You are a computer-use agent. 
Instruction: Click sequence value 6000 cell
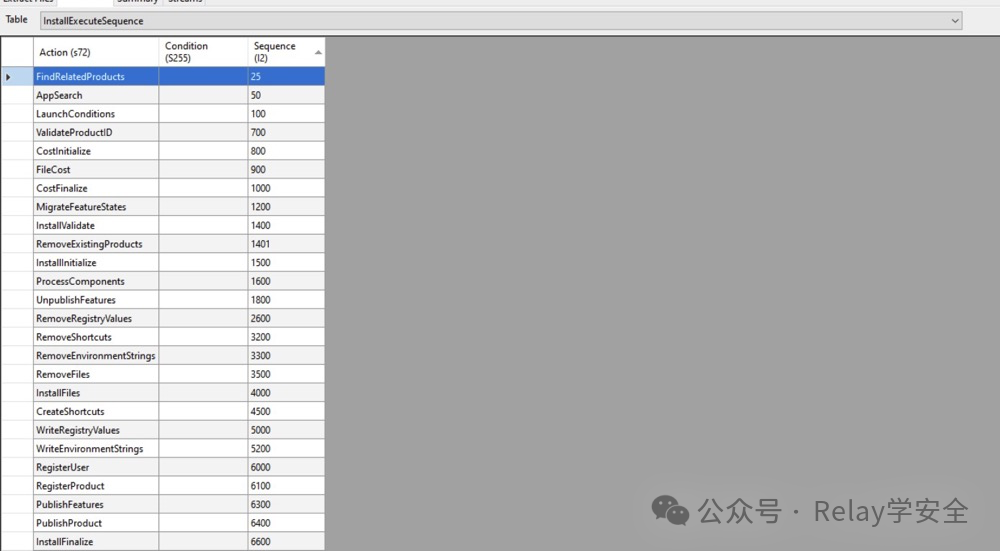[286, 467]
